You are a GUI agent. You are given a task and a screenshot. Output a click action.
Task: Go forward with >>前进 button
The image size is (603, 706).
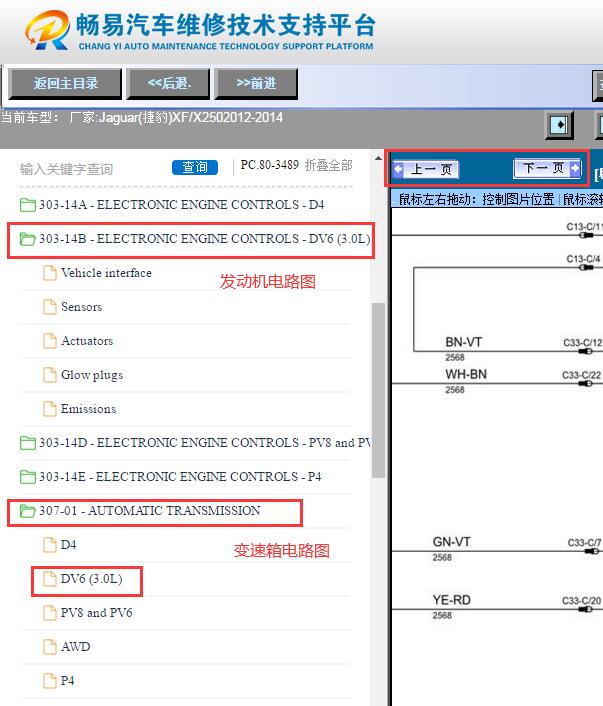coord(256,84)
